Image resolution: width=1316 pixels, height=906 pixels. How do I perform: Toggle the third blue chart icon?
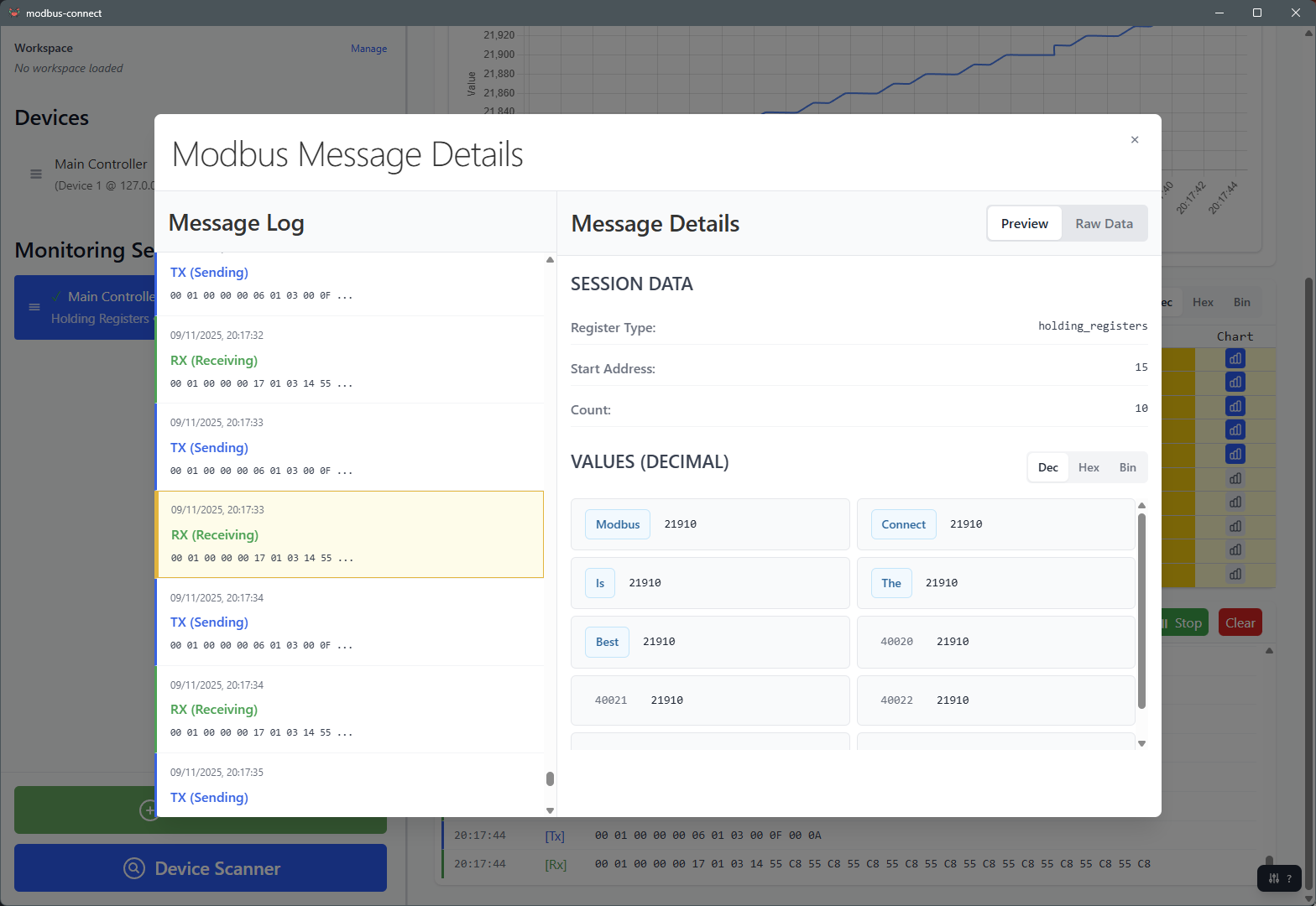1235,406
